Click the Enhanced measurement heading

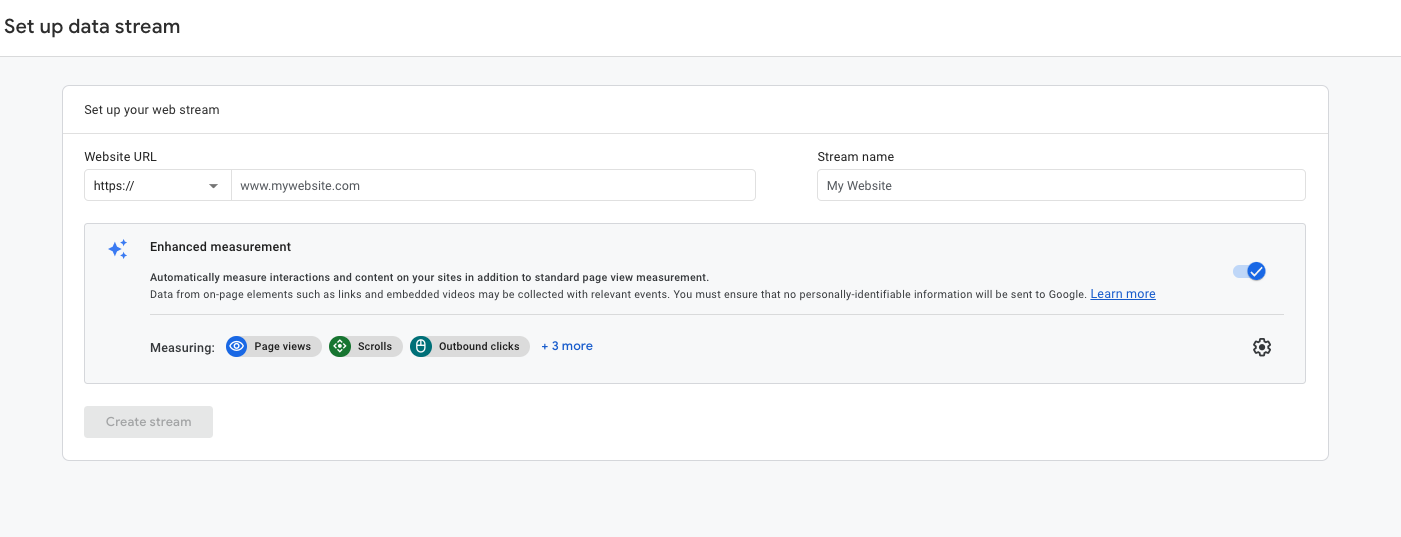tap(220, 246)
